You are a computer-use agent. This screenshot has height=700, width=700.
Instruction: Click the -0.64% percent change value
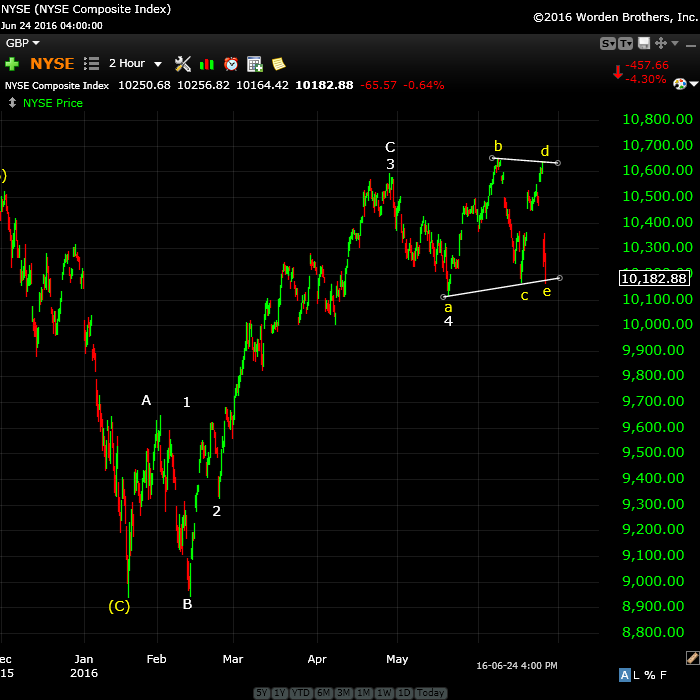424,85
